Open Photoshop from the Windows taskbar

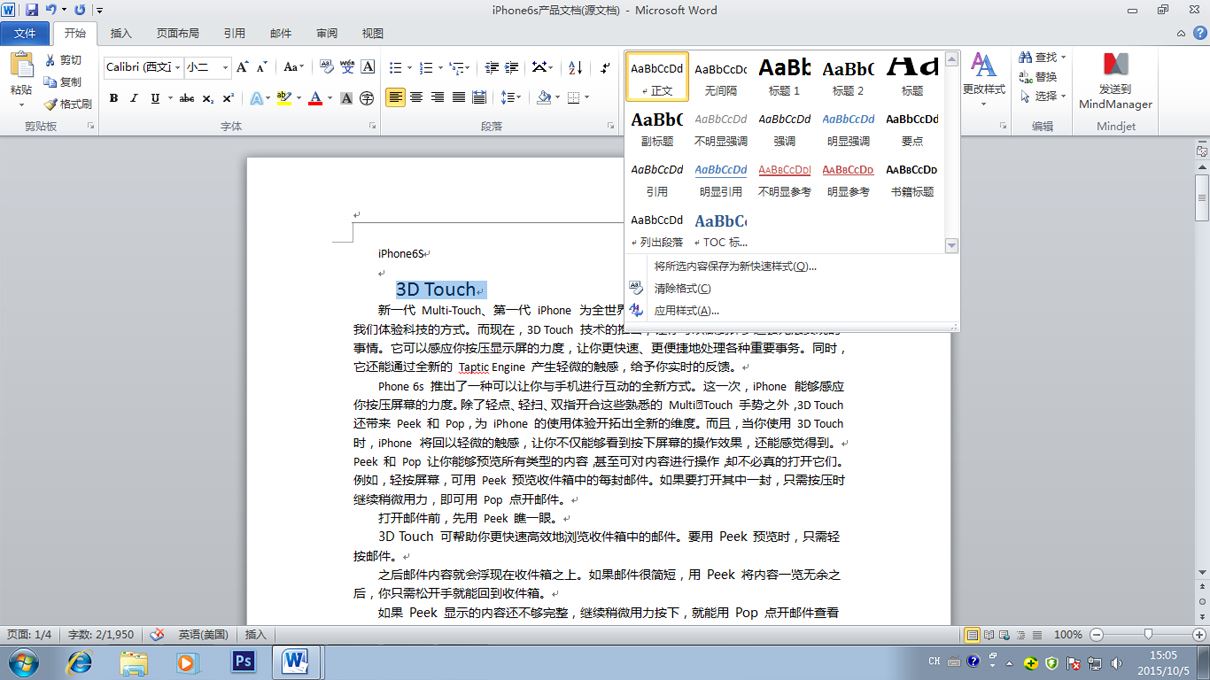[x=243, y=661]
